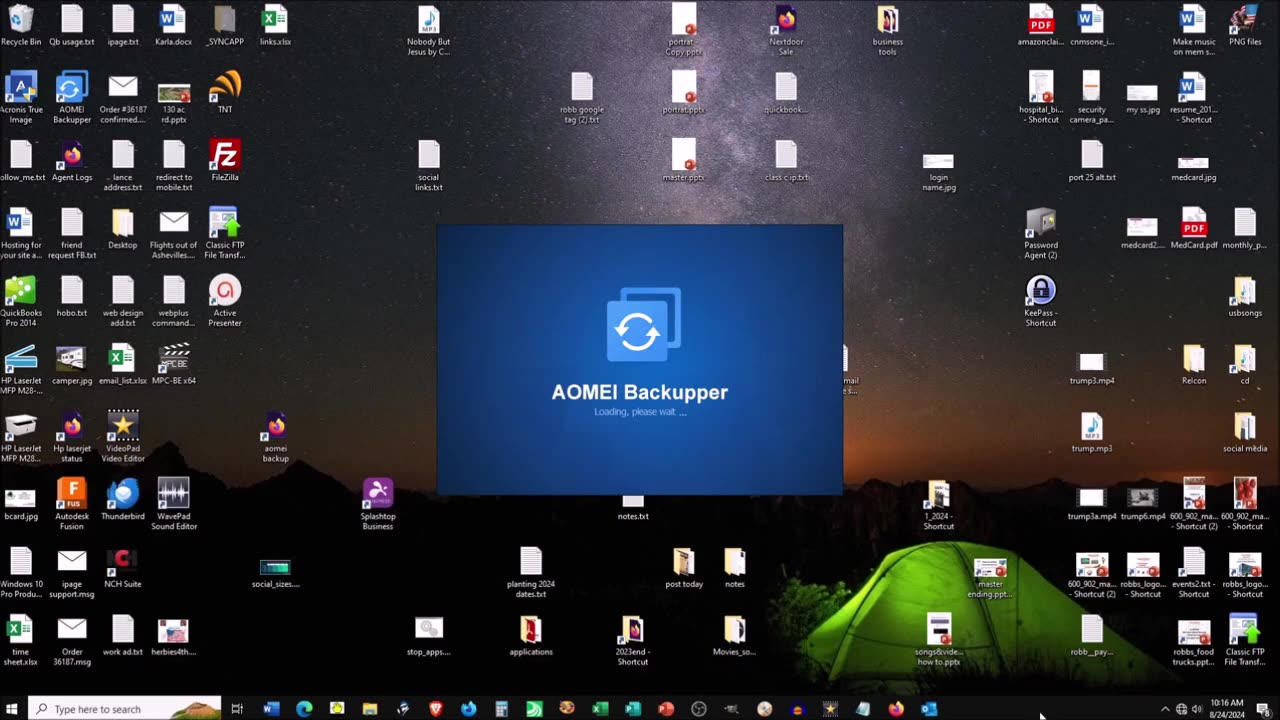Open camper.jpg image file

pos(72,364)
